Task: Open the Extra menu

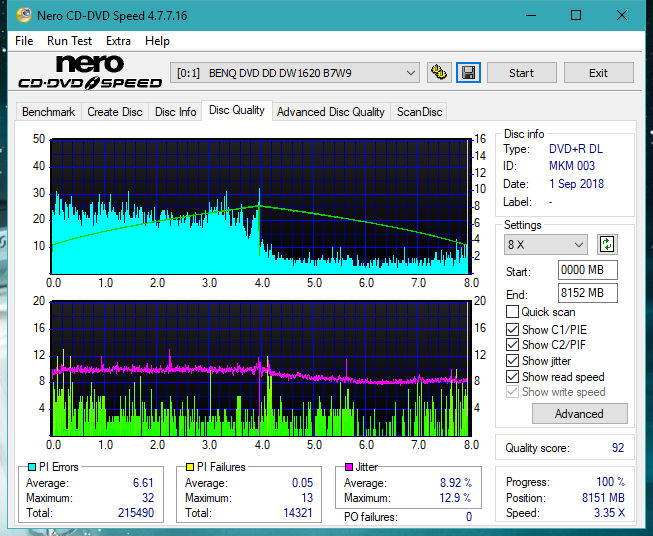Action: coord(118,41)
